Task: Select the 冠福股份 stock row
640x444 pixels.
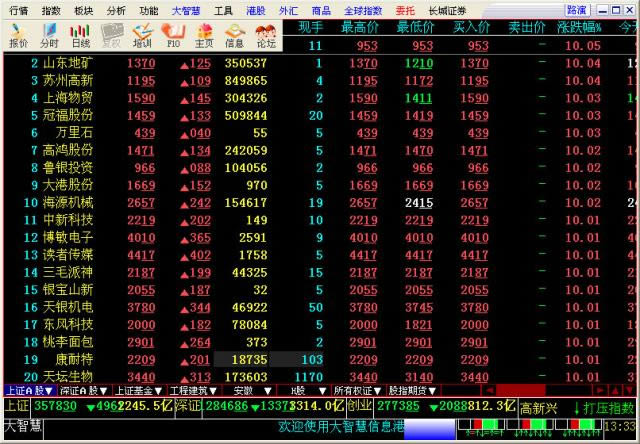Action: tap(320, 115)
